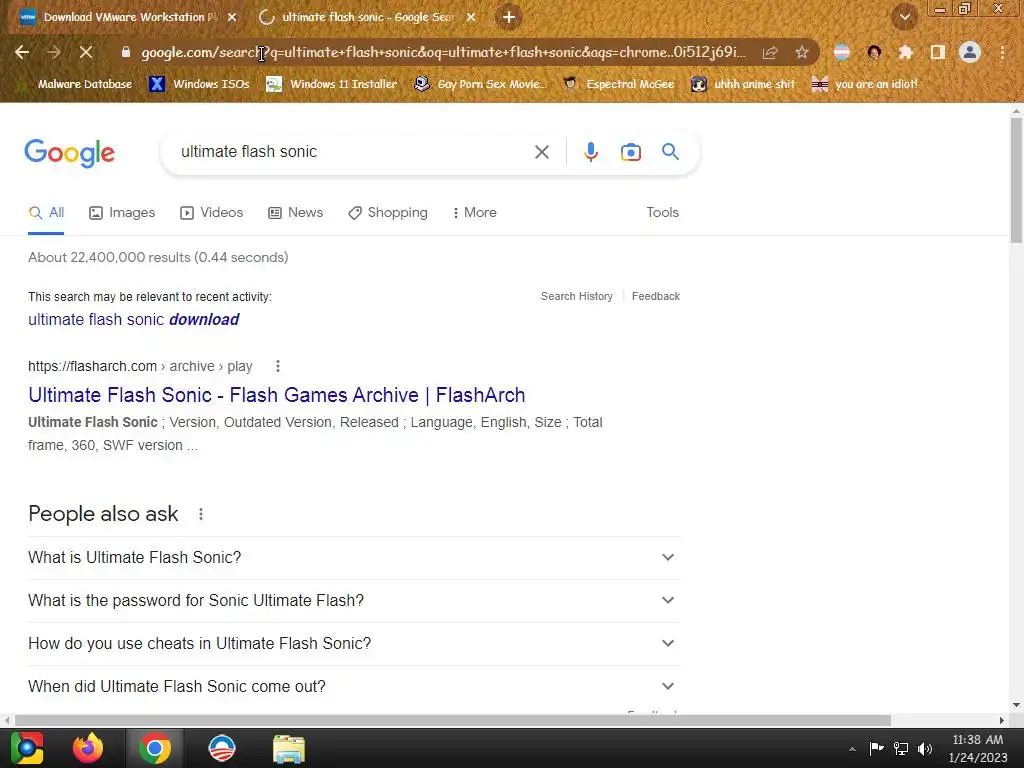Switch to Shopping results

coord(388,213)
